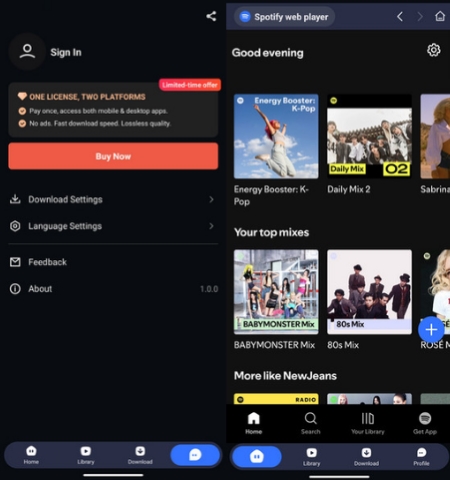Open Daily Mix 2 cover
The height and width of the screenshot is (480, 450).
[369, 136]
